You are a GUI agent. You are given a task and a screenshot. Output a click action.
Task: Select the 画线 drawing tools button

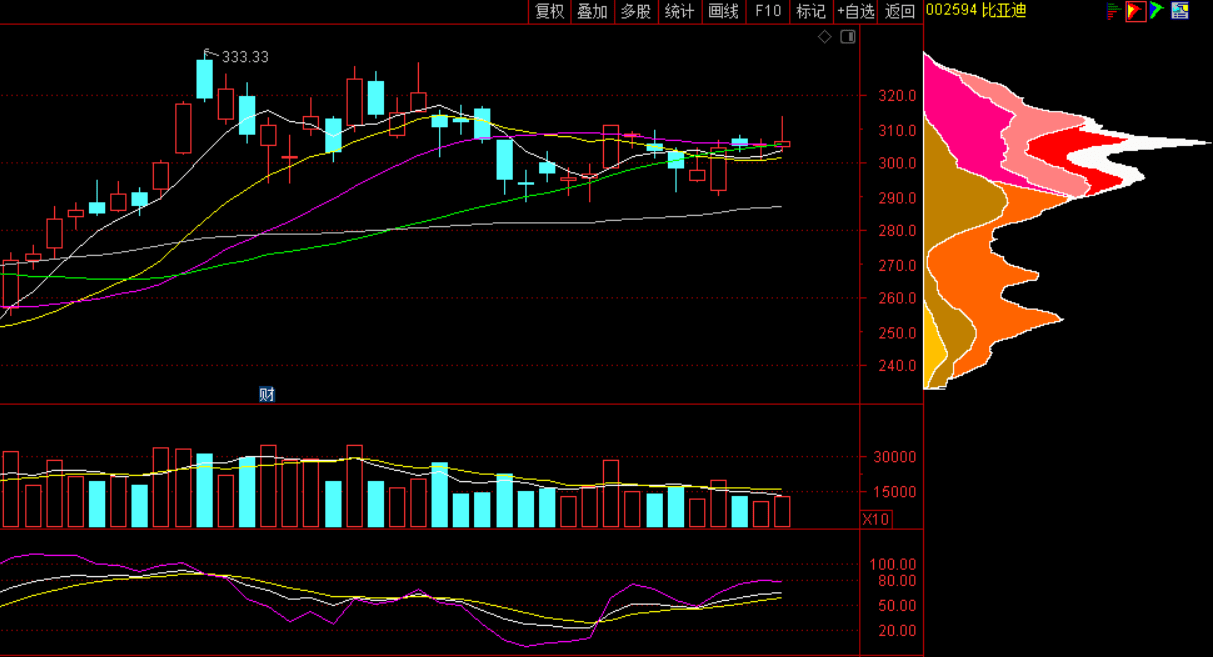tap(723, 11)
